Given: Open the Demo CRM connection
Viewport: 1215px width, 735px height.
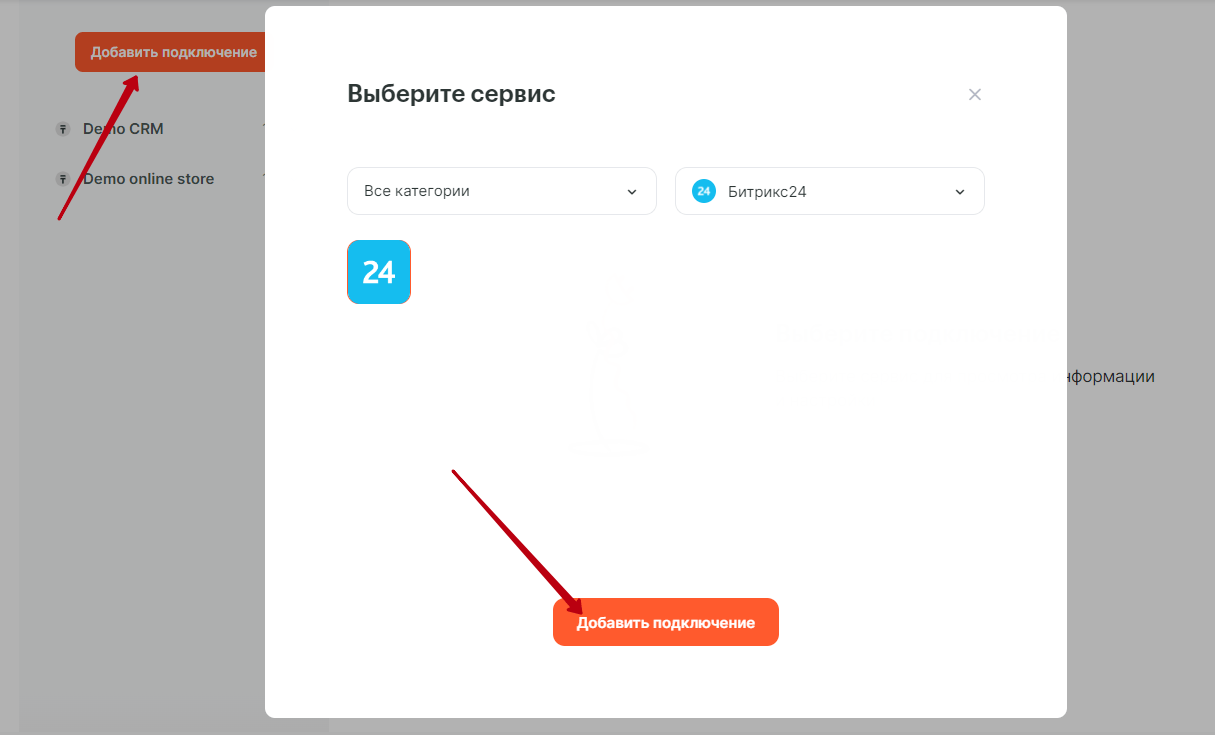Looking at the screenshot, I should click(x=123, y=129).
